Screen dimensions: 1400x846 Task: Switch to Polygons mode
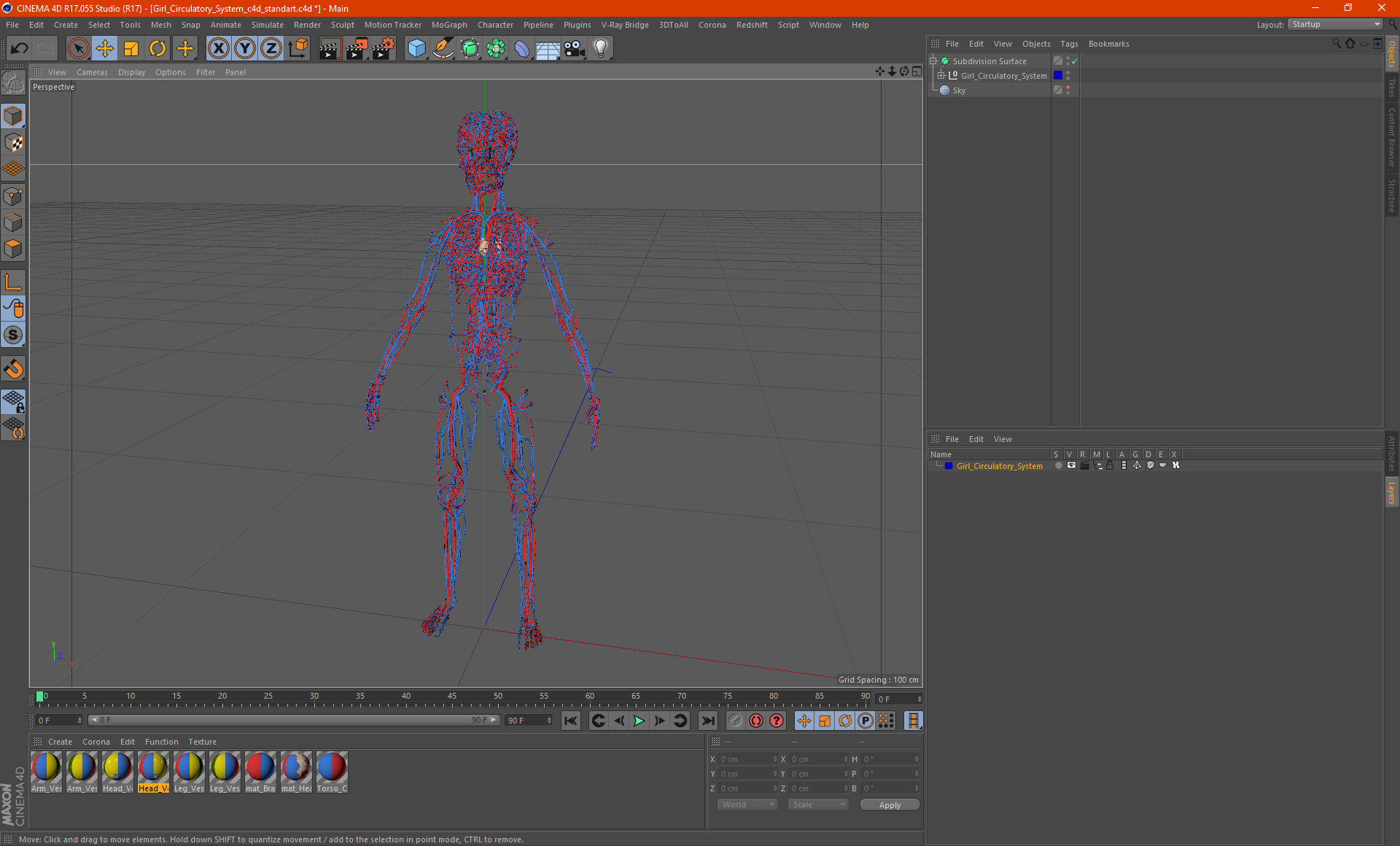pyautogui.click(x=13, y=249)
